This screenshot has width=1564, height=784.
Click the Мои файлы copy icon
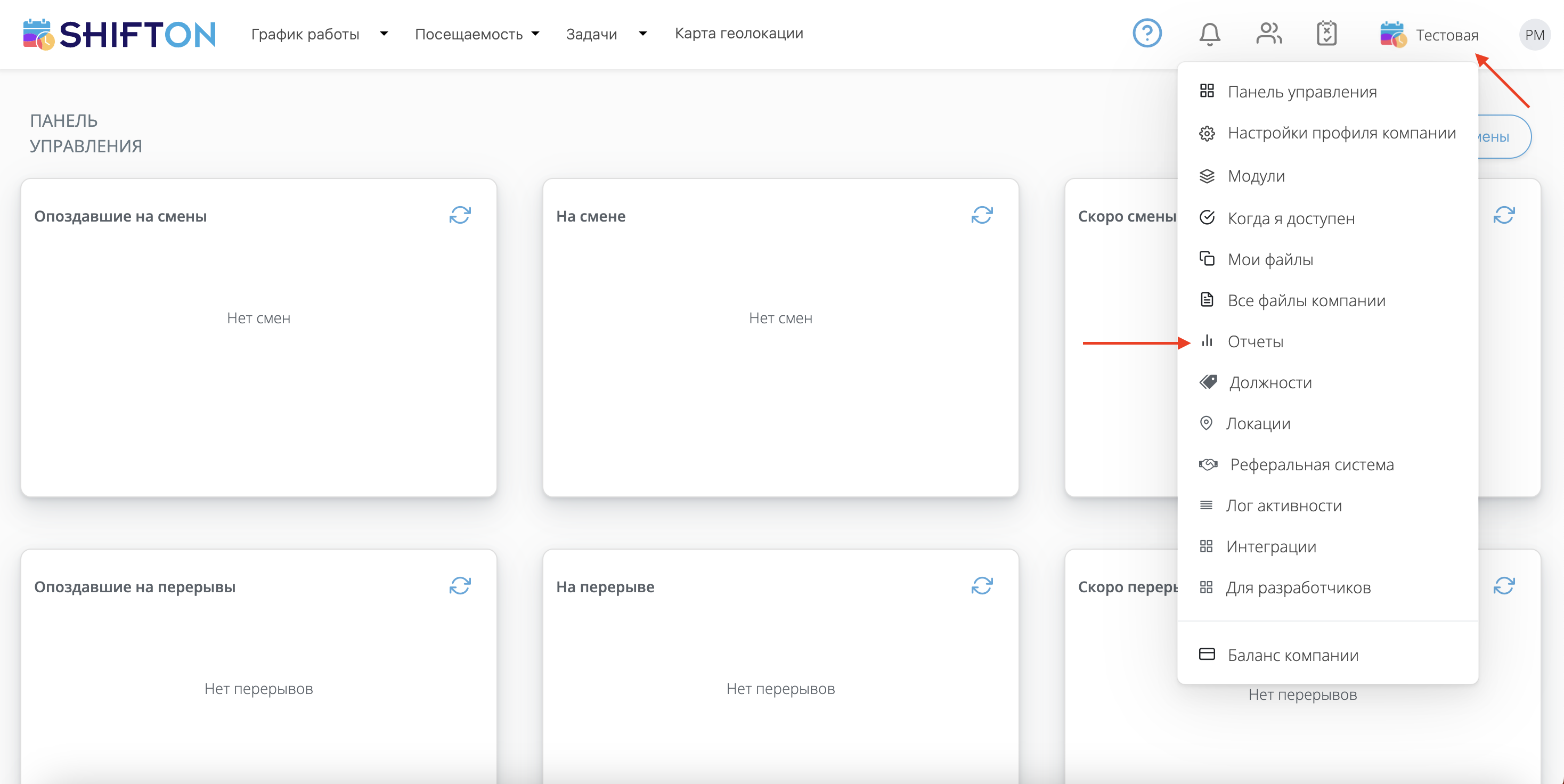coord(1207,258)
